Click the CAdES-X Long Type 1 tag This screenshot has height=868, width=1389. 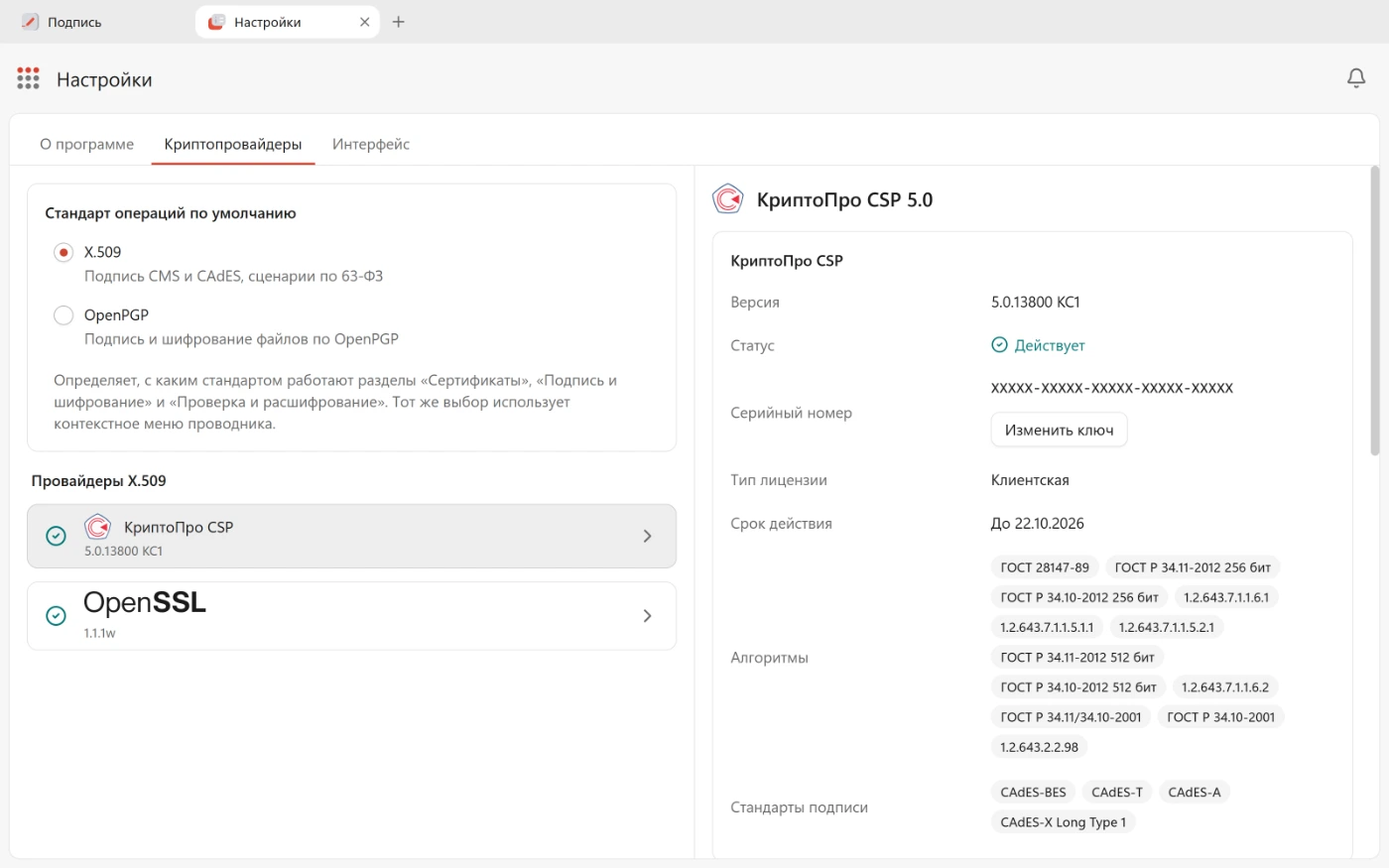pyautogui.click(x=1063, y=822)
